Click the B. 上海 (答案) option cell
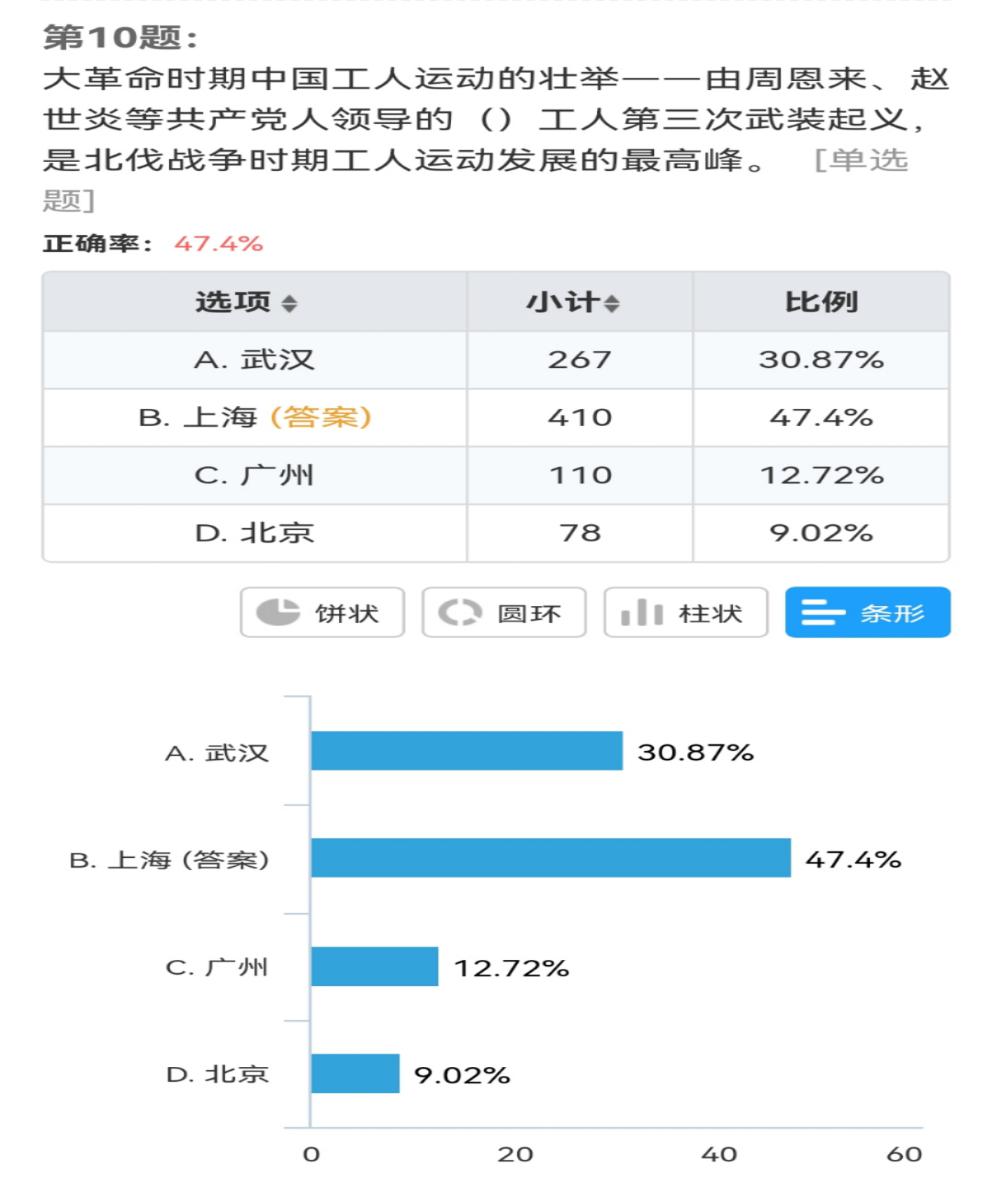992x1178 pixels. [x=255, y=418]
